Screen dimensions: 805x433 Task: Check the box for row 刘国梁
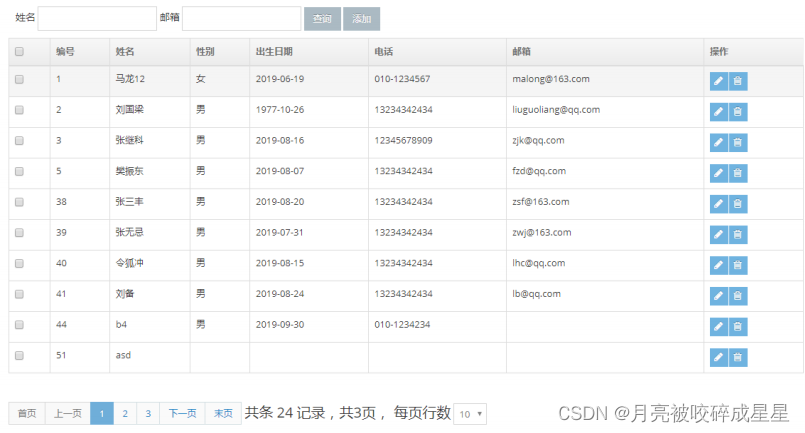(20, 110)
